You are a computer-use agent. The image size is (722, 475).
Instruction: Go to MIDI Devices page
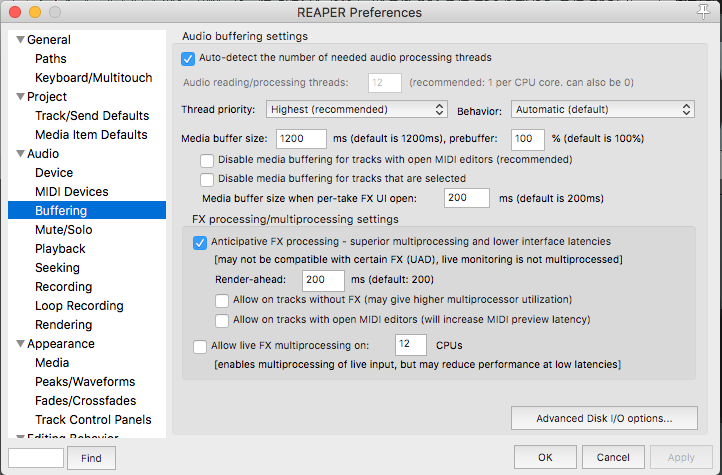72,191
